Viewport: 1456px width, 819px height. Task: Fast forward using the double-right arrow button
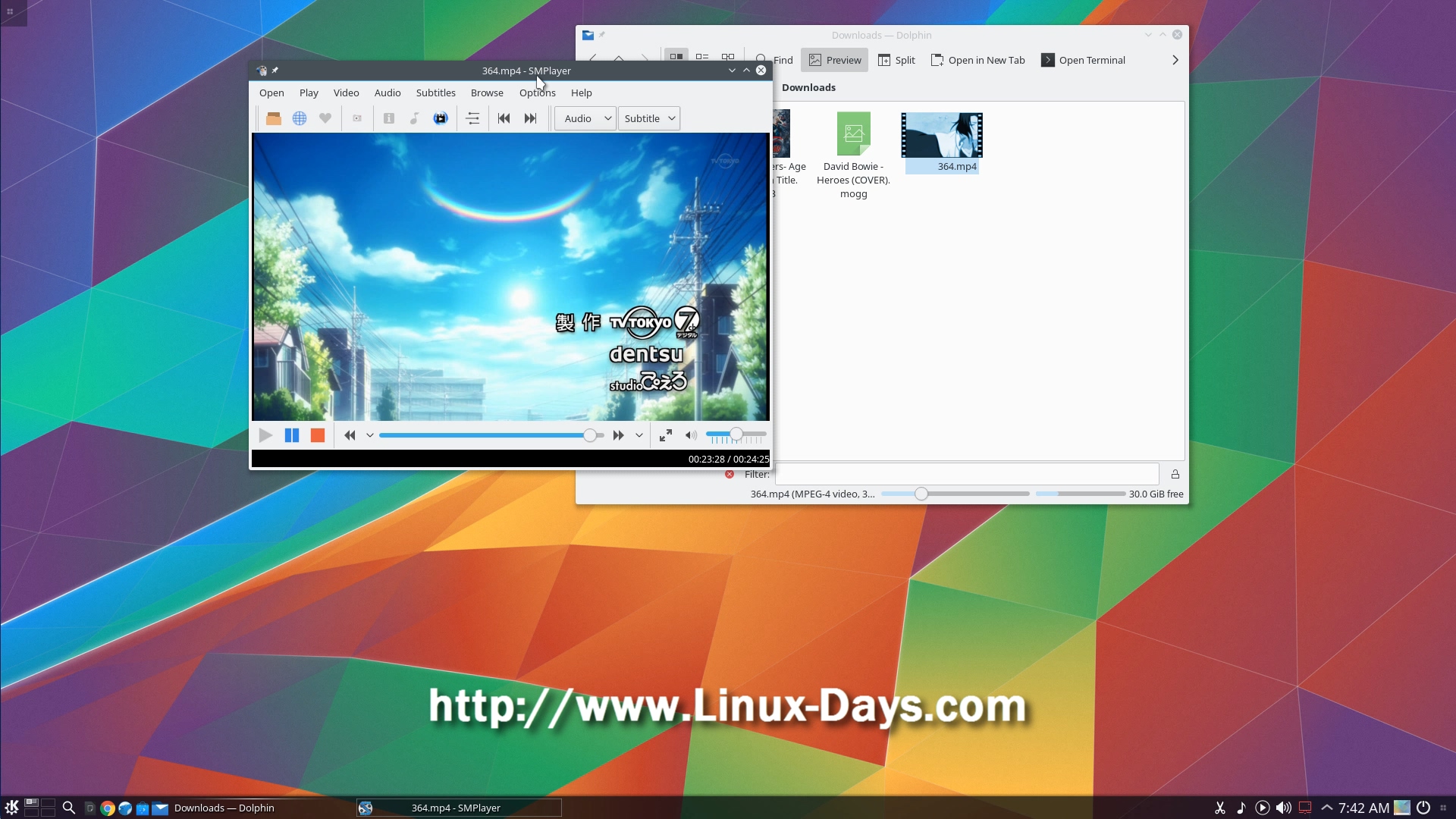pyautogui.click(x=619, y=435)
